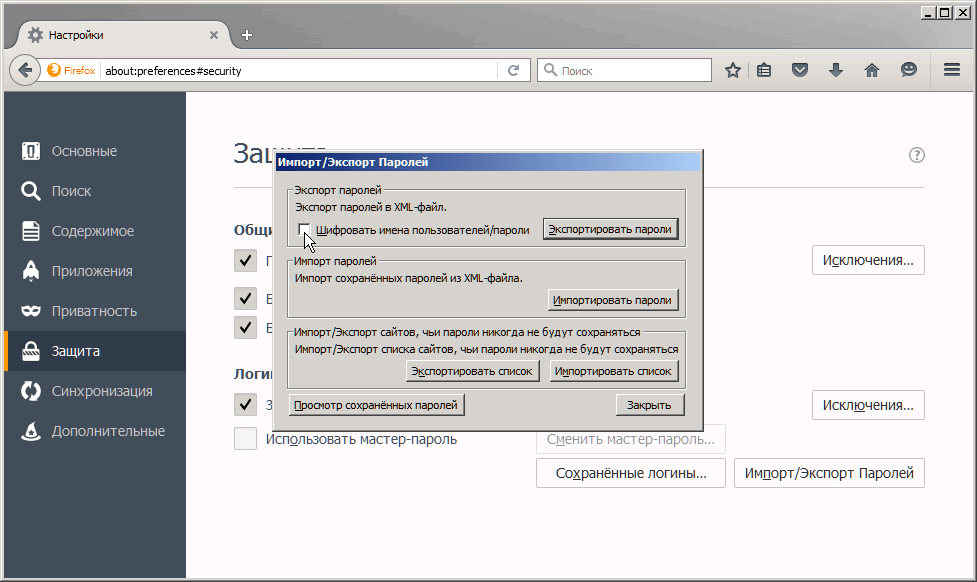Click the back navigation arrow

tap(25, 71)
